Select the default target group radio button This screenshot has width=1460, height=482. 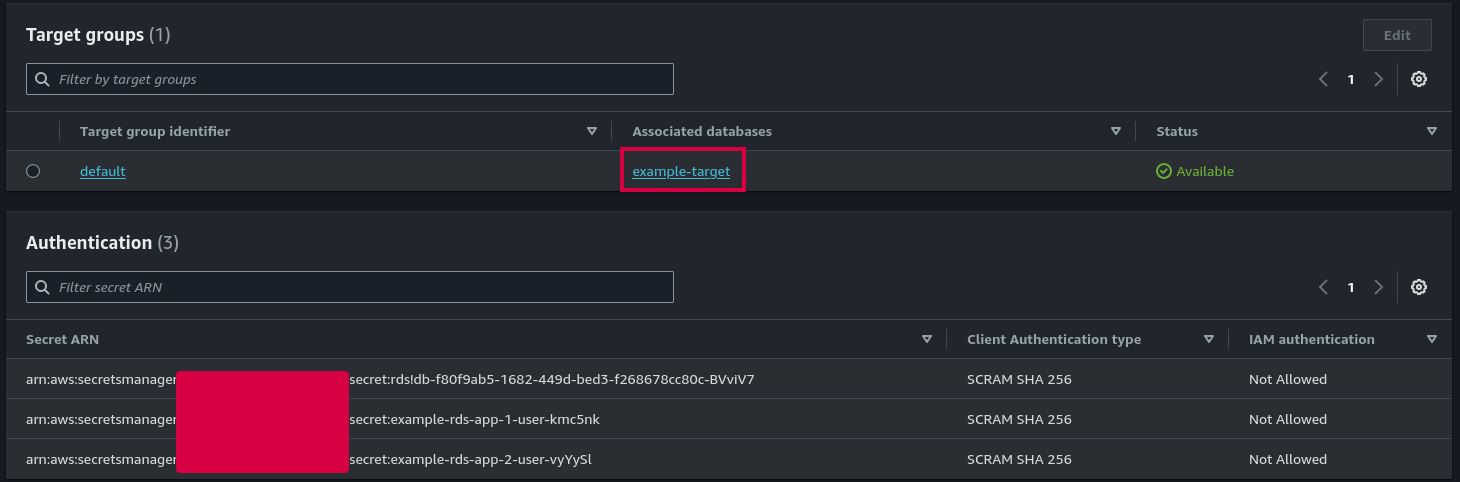33,171
